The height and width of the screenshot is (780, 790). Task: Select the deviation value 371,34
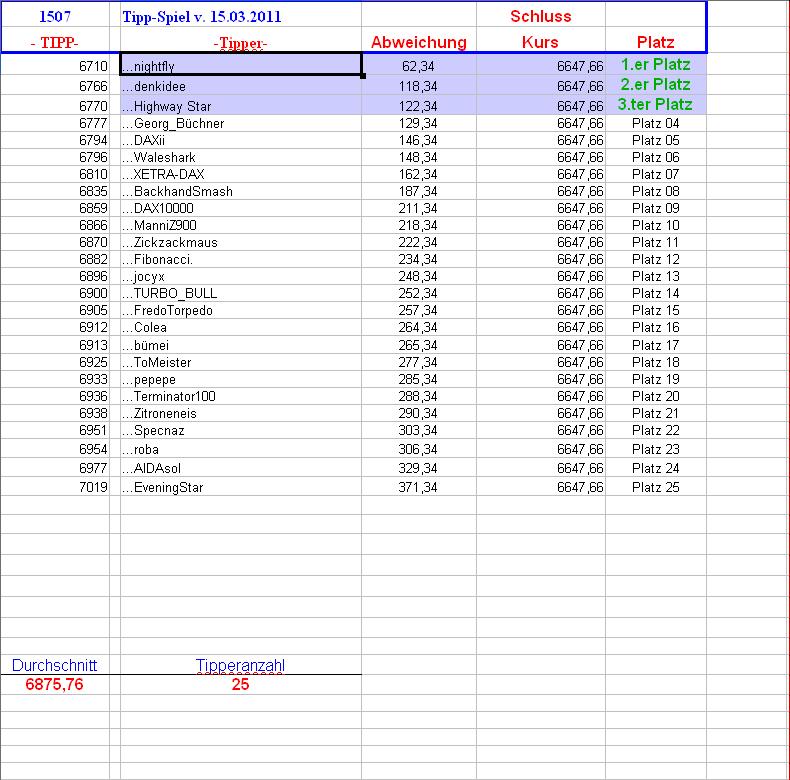[x=419, y=487]
